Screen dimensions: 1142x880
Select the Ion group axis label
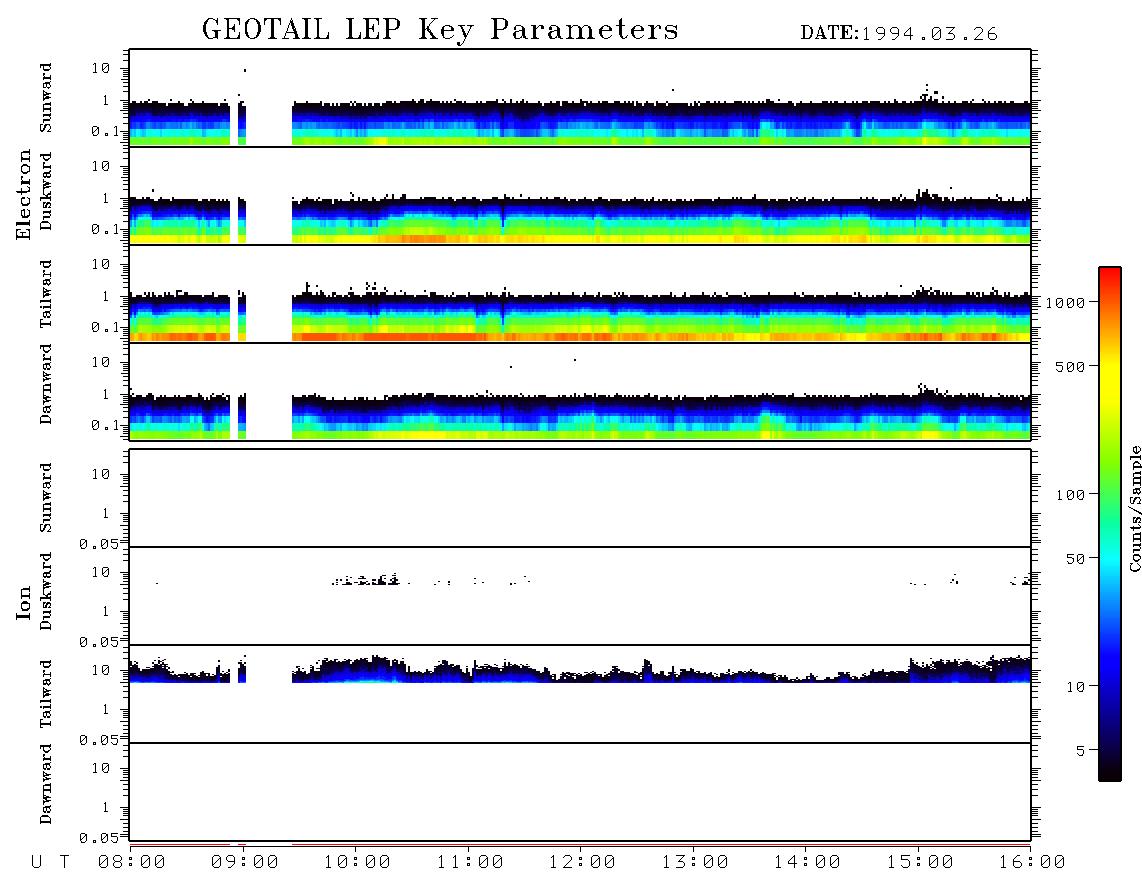click(x=23, y=602)
